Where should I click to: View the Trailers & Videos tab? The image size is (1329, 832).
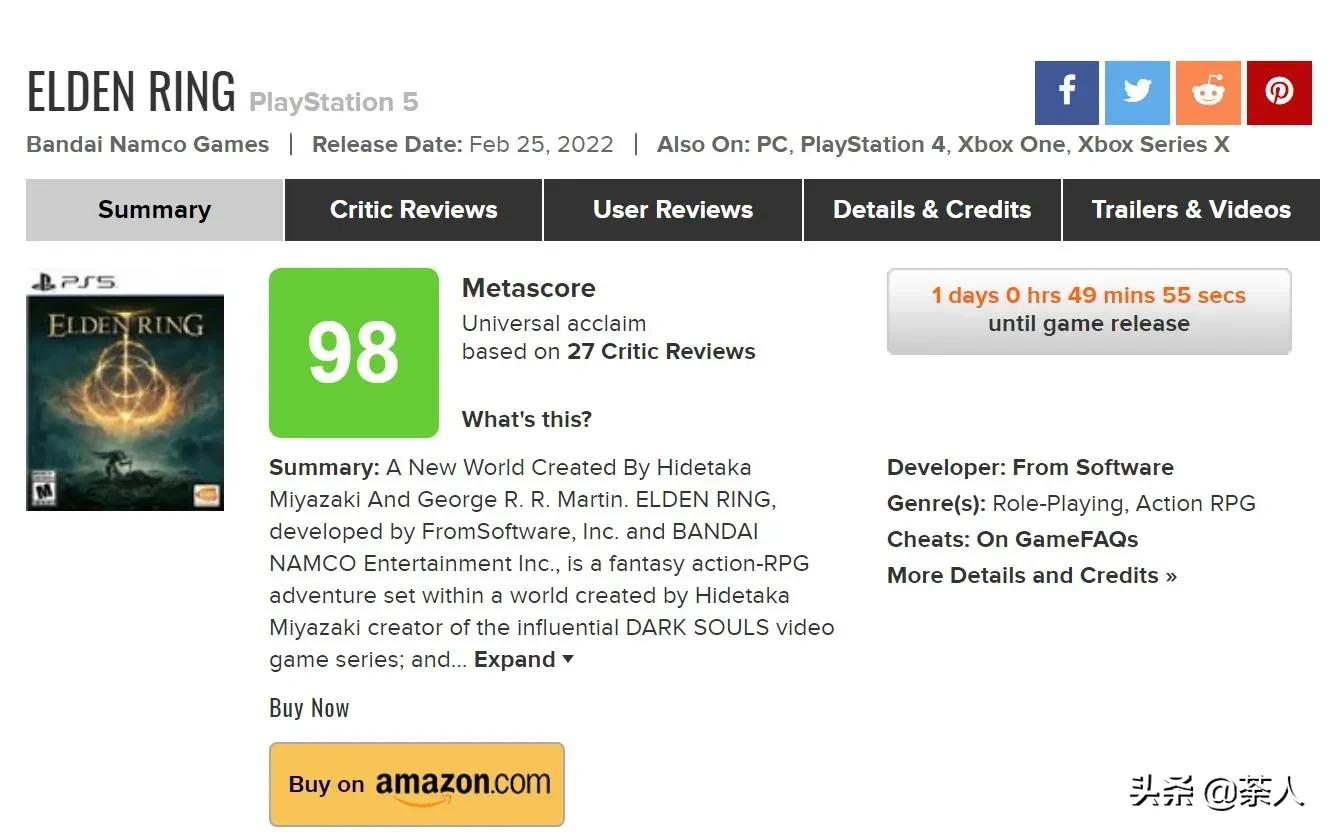point(1190,210)
